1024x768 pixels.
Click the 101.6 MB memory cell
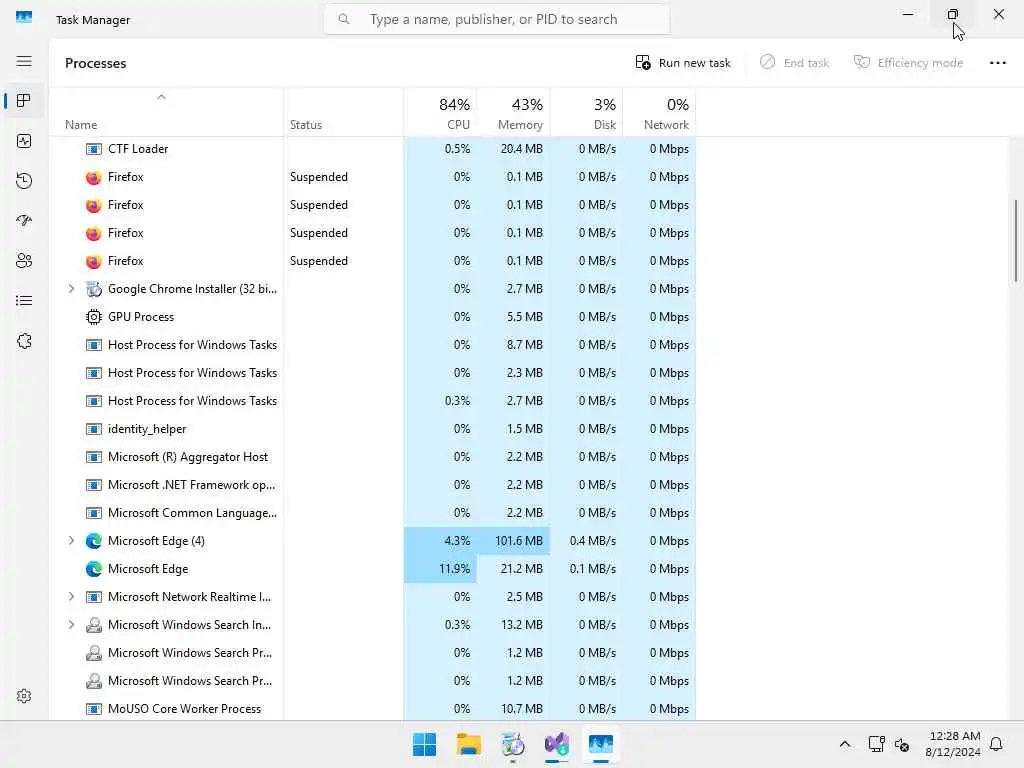click(x=514, y=541)
